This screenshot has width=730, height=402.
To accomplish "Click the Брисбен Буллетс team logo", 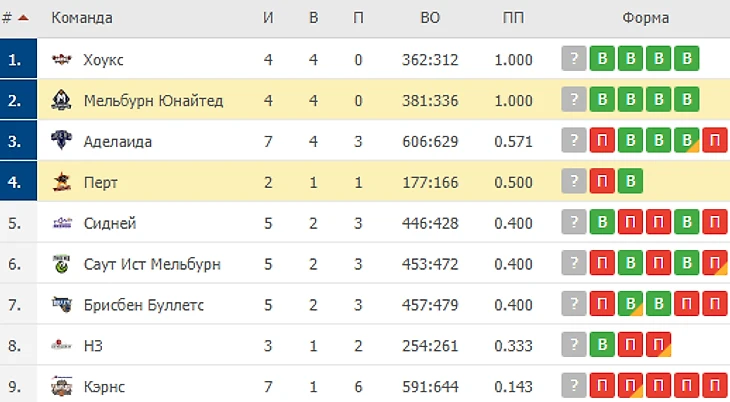I will pos(62,305).
